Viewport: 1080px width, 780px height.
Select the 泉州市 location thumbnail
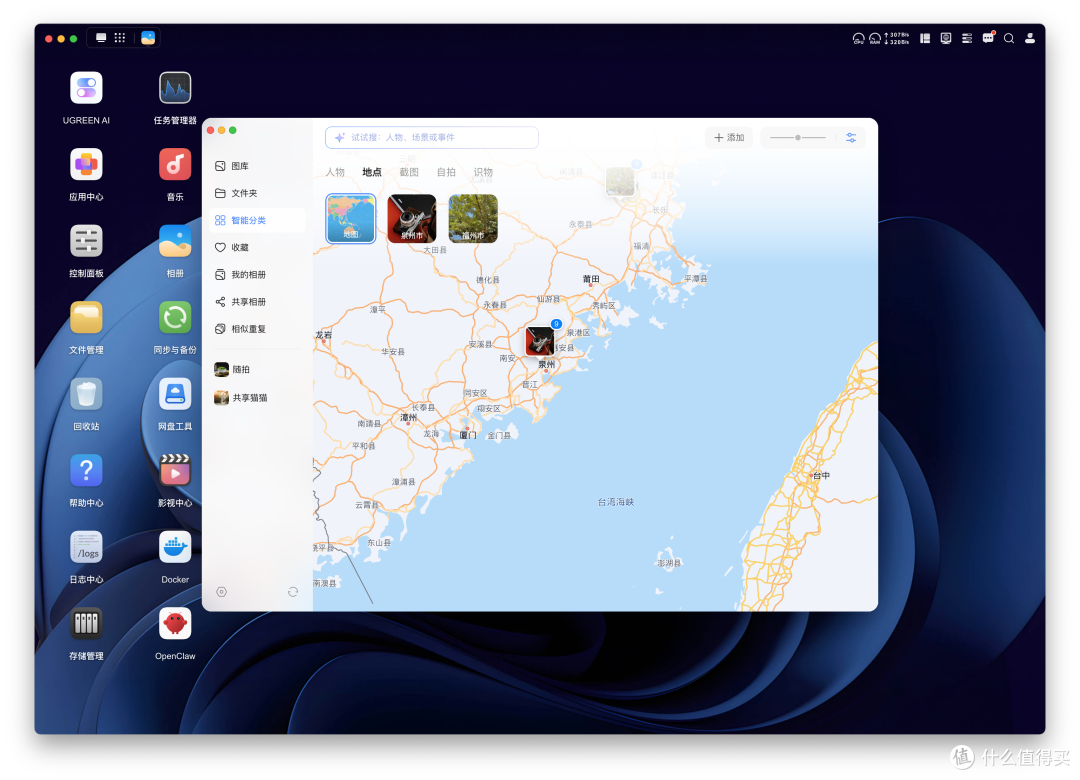[x=412, y=218]
